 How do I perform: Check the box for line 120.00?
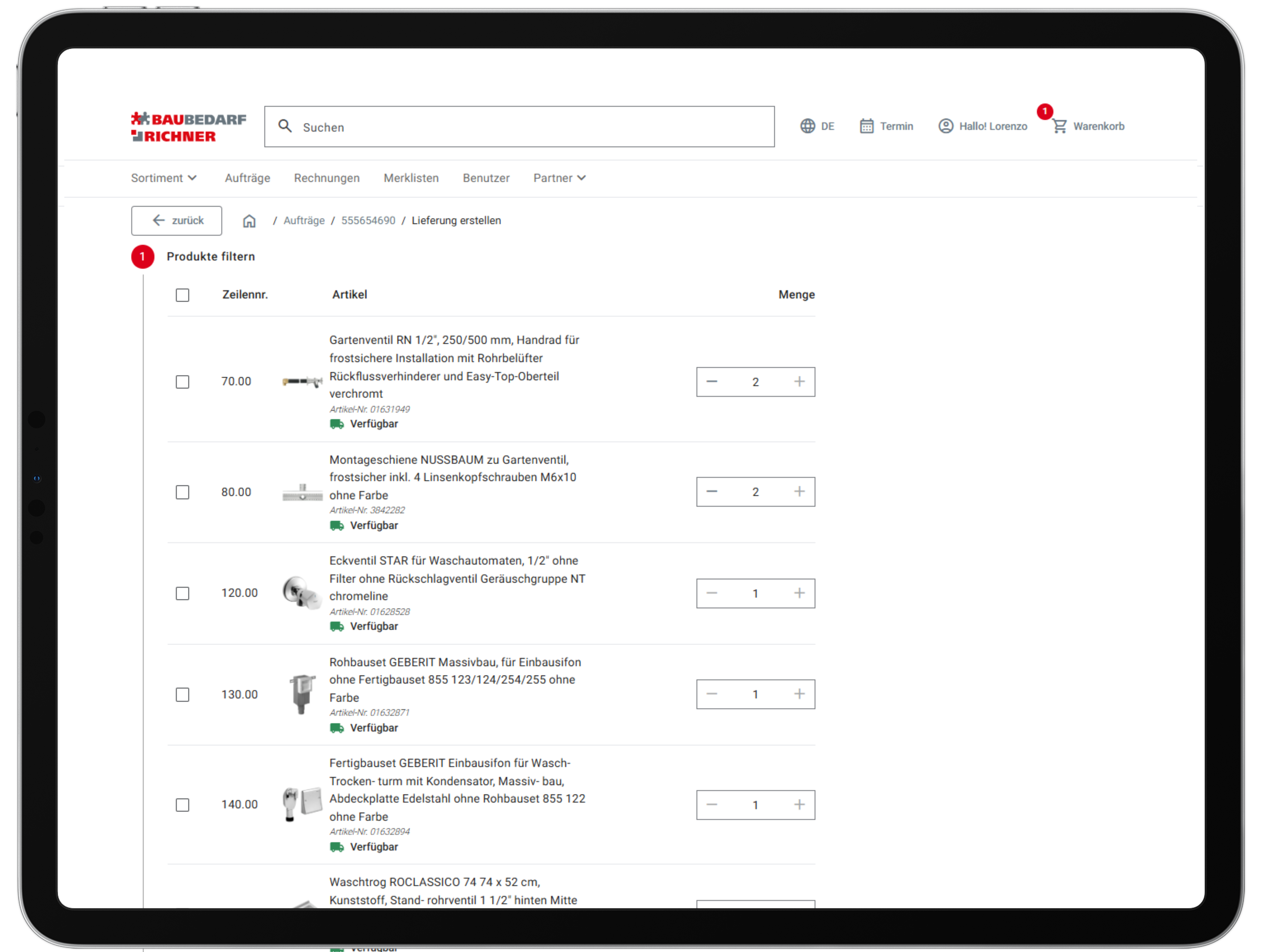182,593
